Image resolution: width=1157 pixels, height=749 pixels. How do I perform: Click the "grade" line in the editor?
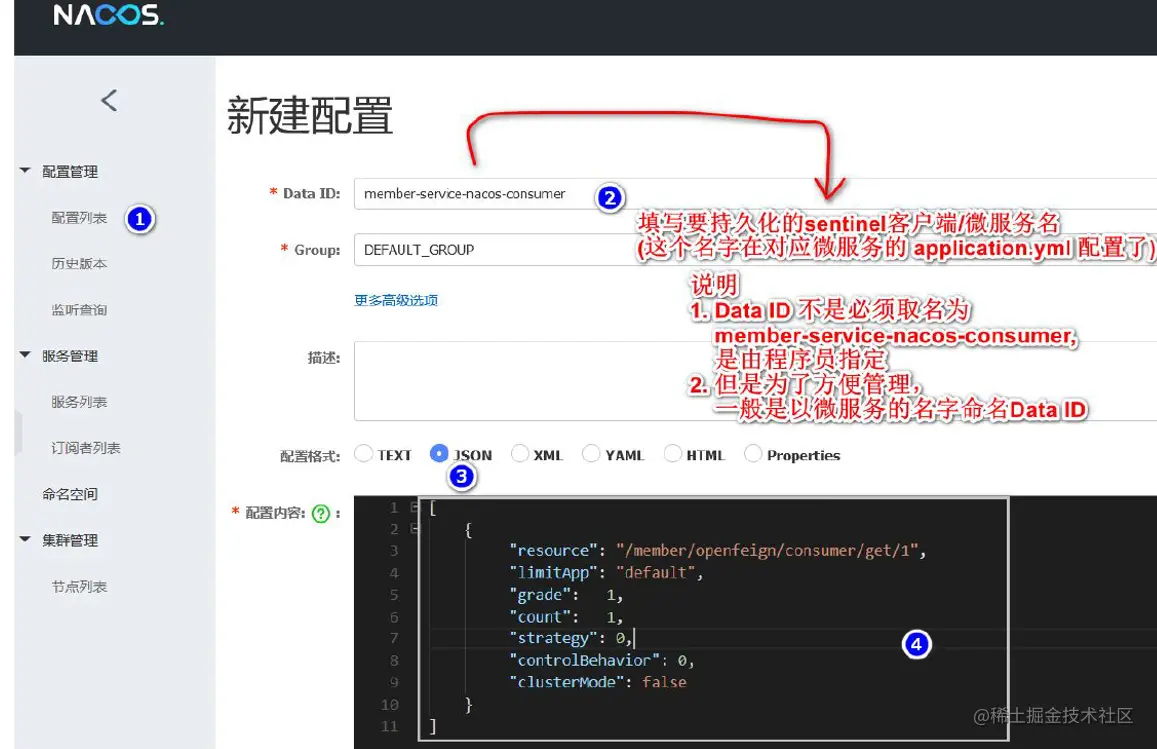567,595
